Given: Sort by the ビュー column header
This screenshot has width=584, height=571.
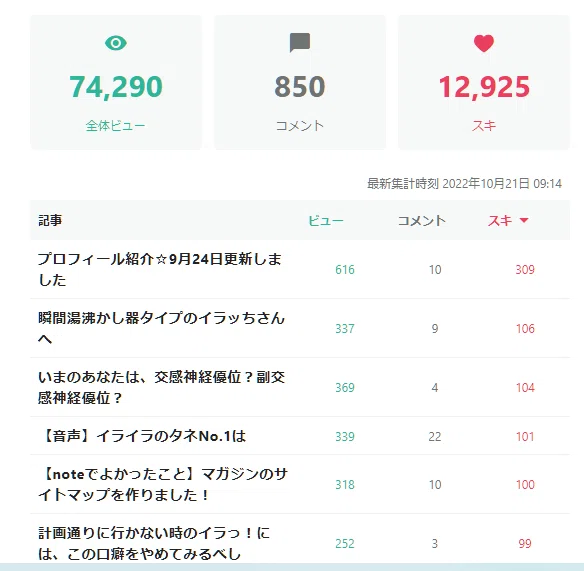Looking at the screenshot, I should [326, 221].
